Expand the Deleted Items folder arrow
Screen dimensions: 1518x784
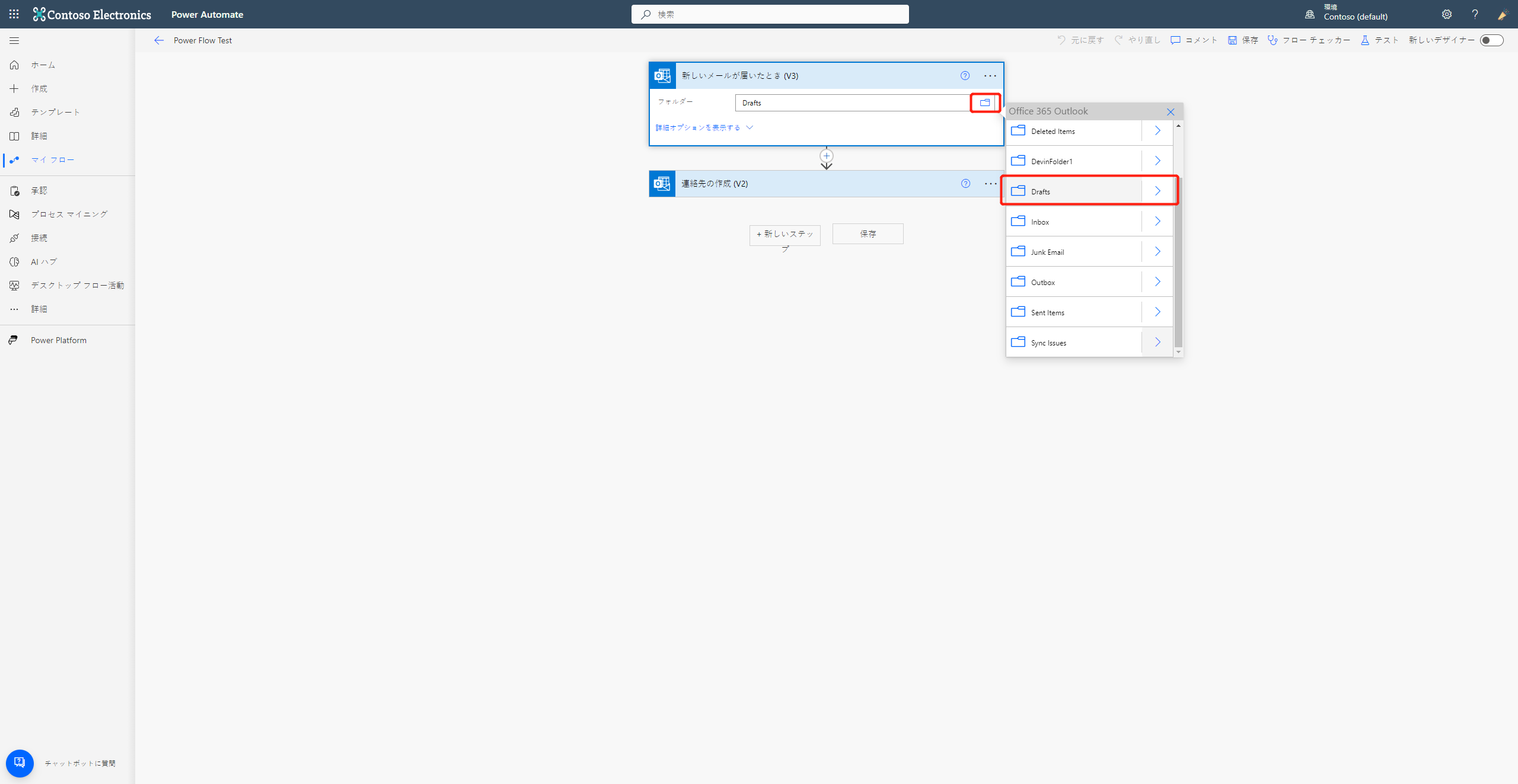pos(1157,131)
